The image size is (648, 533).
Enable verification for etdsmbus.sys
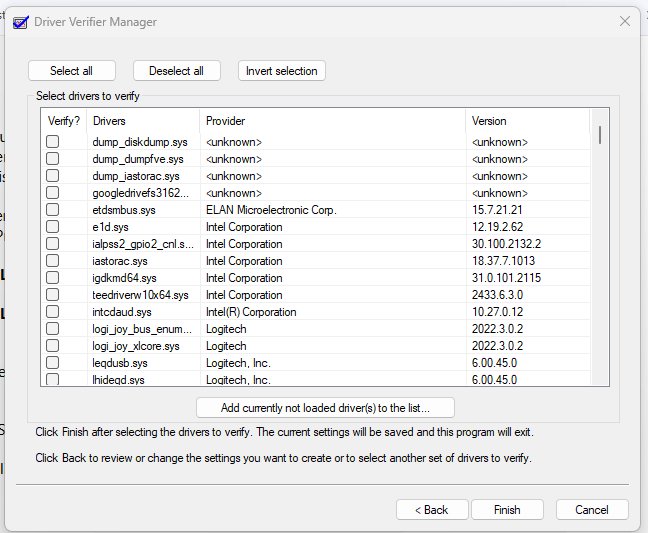(x=52, y=210)
